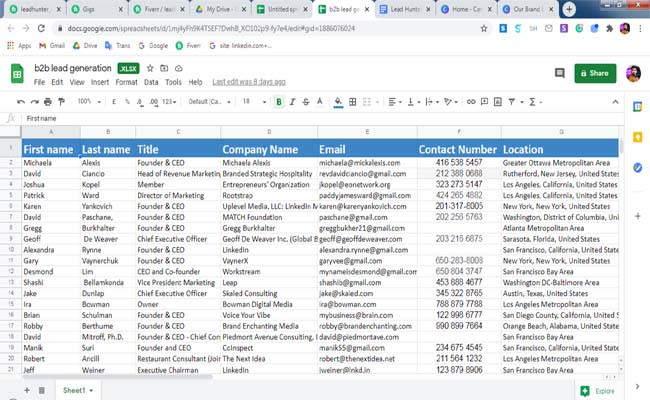Viewport: 650px width, 400px height.
Task: Open the font size dropdown
Action: click(254, 102)
